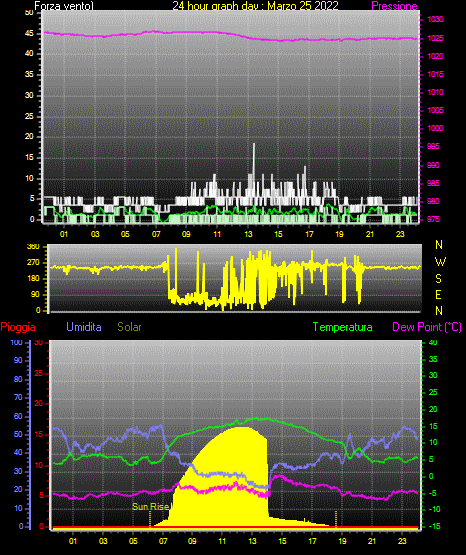Click the E compass label on direction chart
The height and width of the screenshot is (555, 466).
(438, 295)
